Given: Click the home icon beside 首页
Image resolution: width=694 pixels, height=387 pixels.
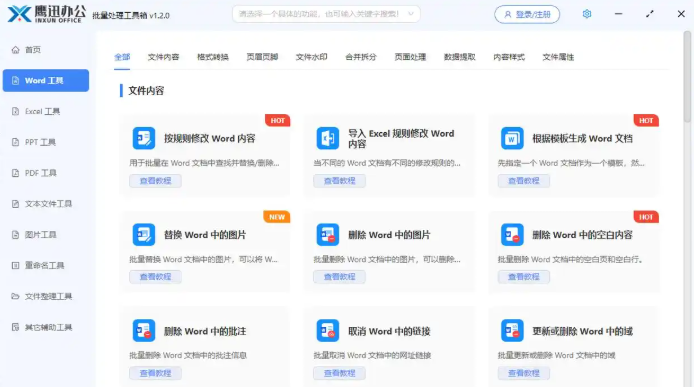Looking at the screenshot, I should [15, 50].
